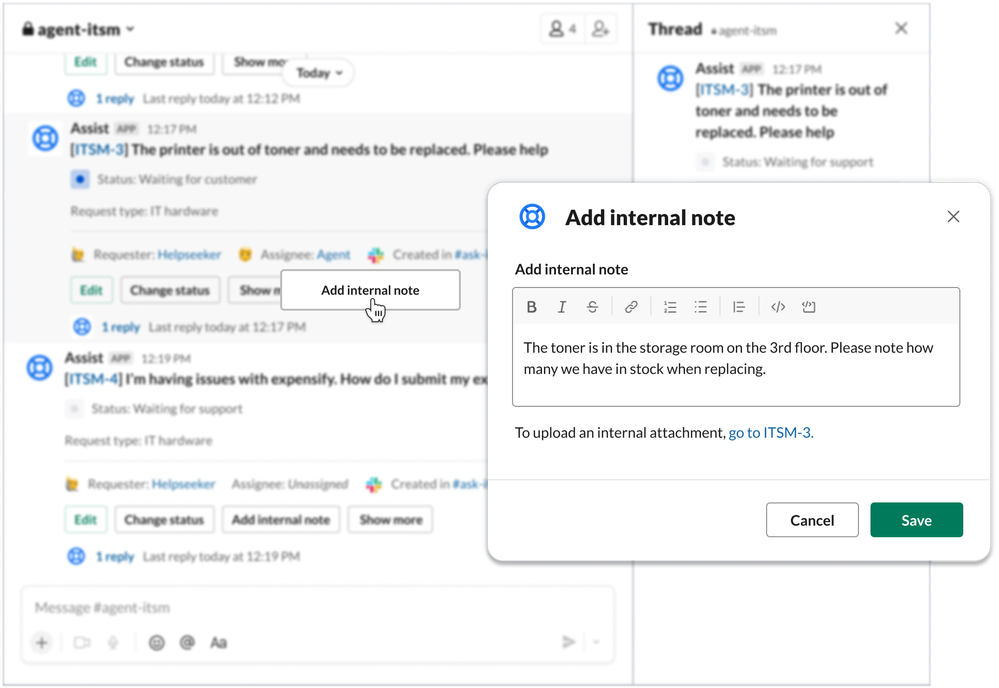Add internal note to ITSM-4
Image resolution: width=999 pixels, height=688 pixels.
tap(281, 519)
